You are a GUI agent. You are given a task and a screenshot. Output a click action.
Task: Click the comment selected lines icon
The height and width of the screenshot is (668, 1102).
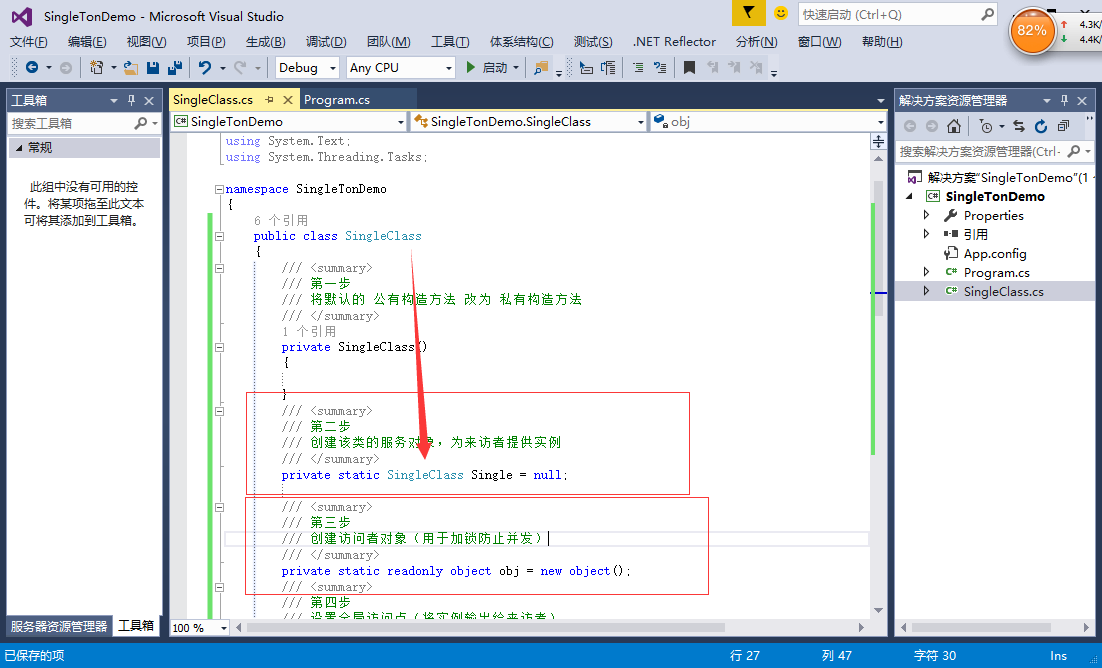637,68
